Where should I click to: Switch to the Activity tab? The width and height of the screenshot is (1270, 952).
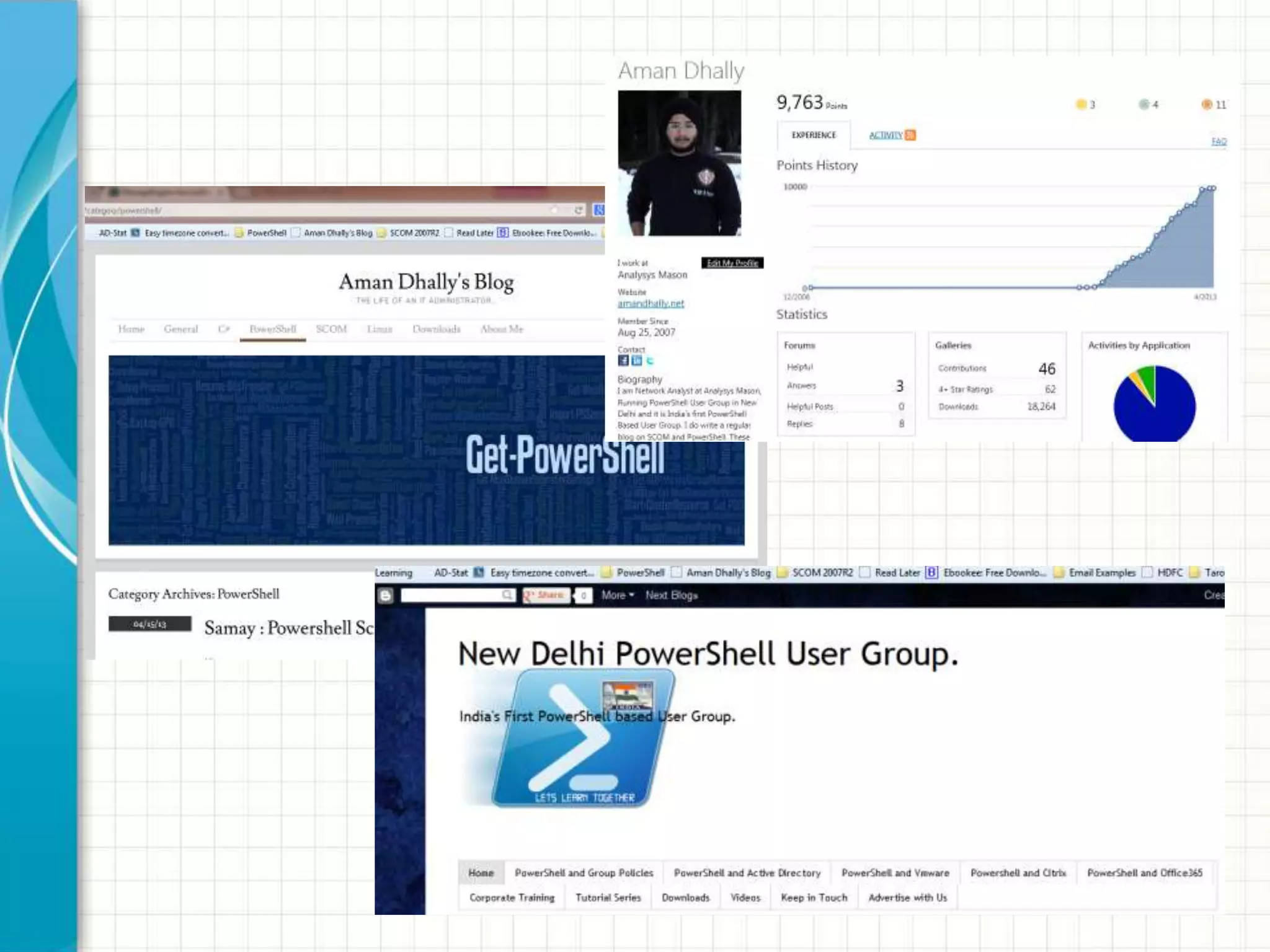885,135
